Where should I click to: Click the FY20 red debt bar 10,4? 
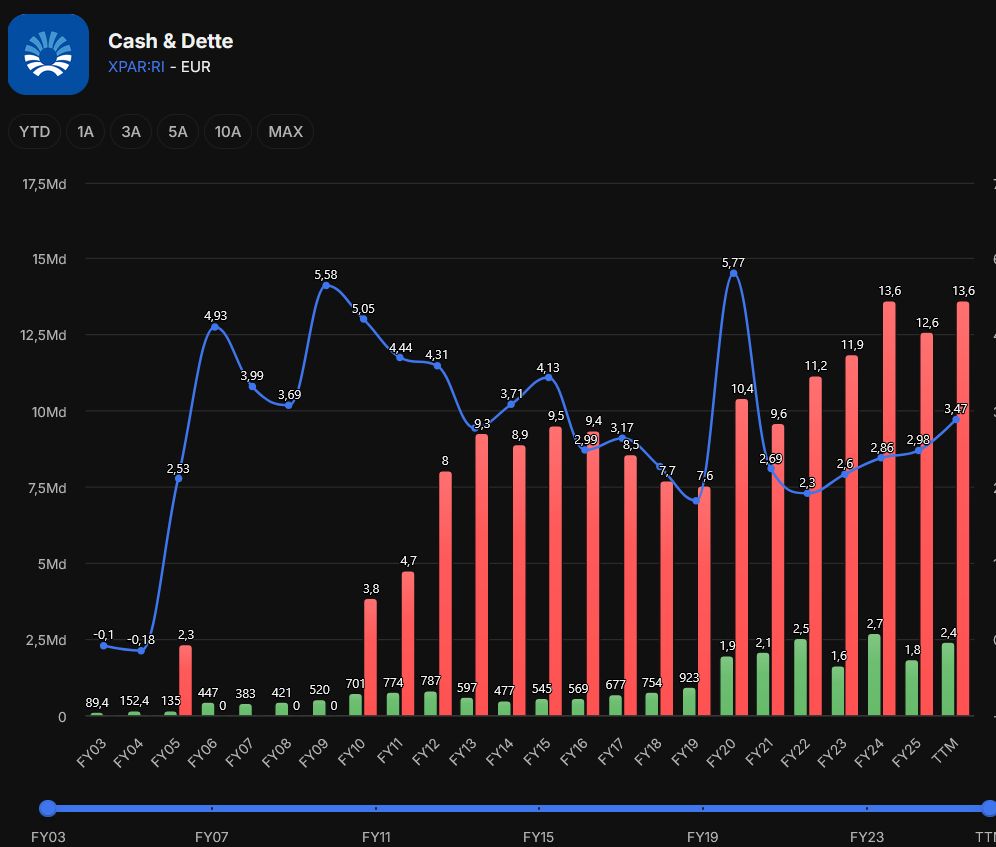[x=741, y=557]
